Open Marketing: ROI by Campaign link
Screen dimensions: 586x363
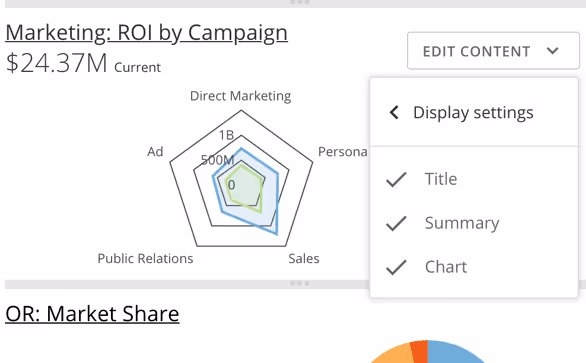pyautogui.click(x=146, y=33)
